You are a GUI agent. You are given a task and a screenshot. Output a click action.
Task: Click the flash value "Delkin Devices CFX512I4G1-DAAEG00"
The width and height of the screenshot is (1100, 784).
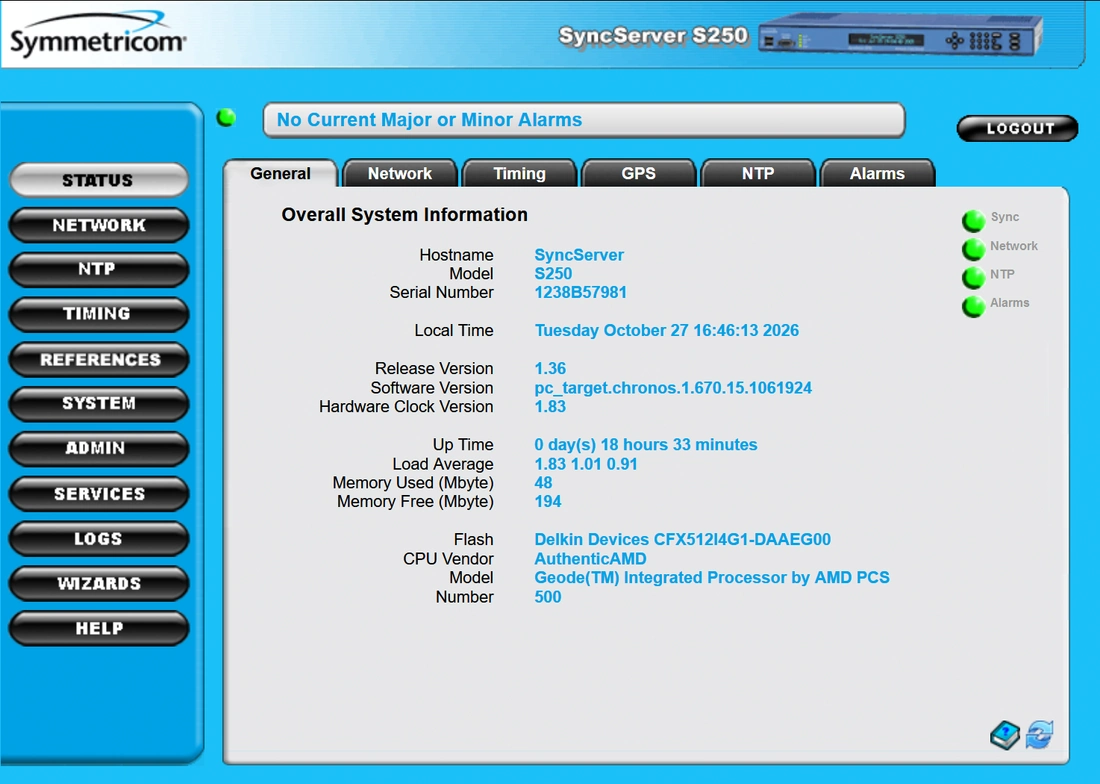(683, 540)
